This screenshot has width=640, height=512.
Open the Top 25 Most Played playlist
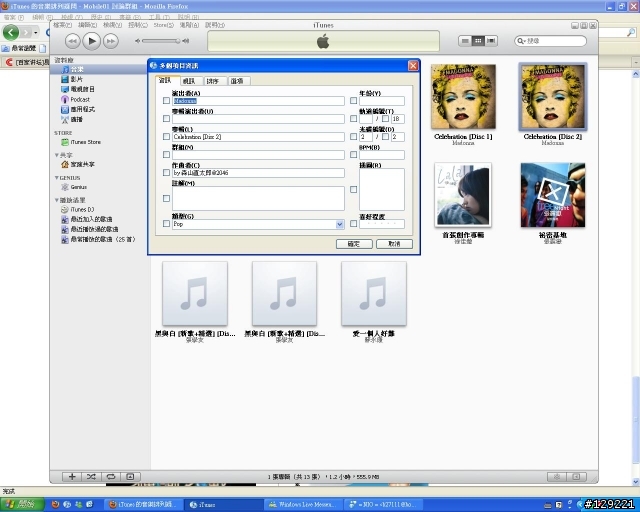click(x=98, y=239)
